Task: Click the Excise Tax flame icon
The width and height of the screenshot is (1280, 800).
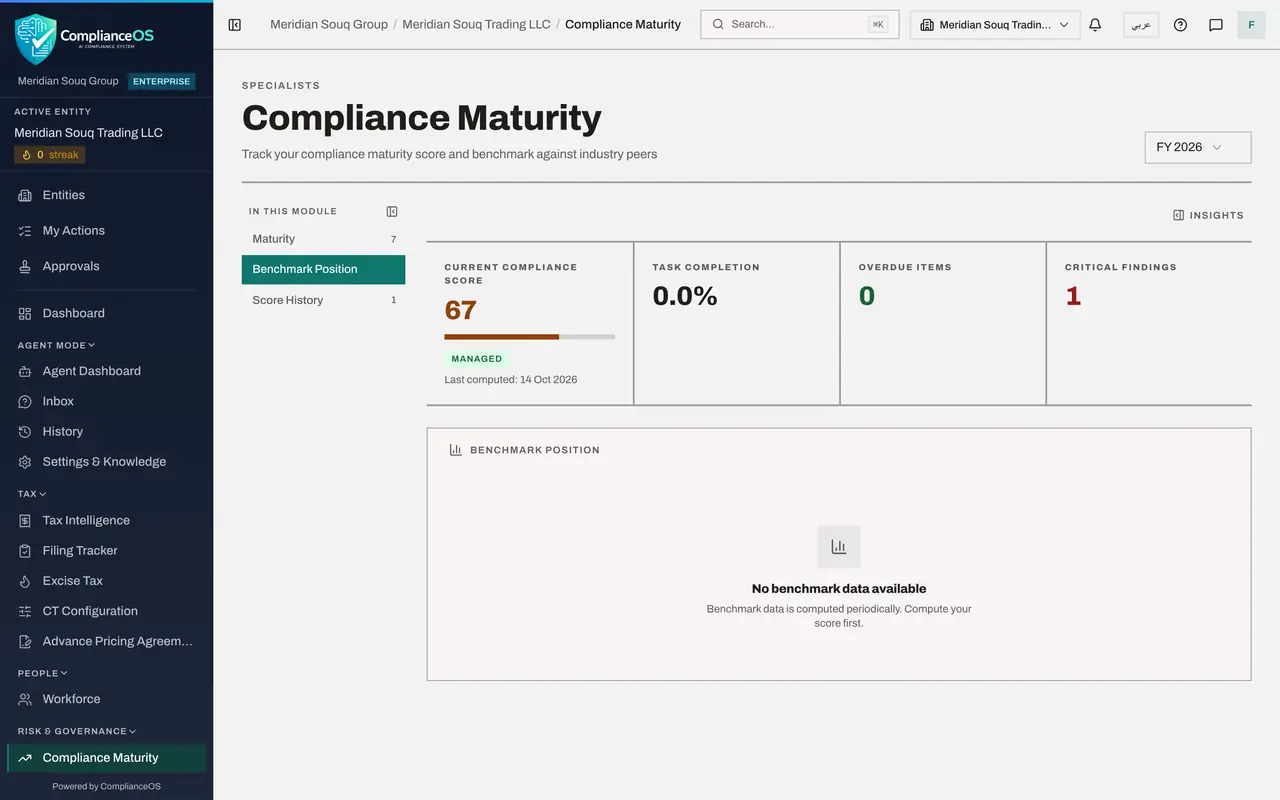Action: tap(25, 581)
